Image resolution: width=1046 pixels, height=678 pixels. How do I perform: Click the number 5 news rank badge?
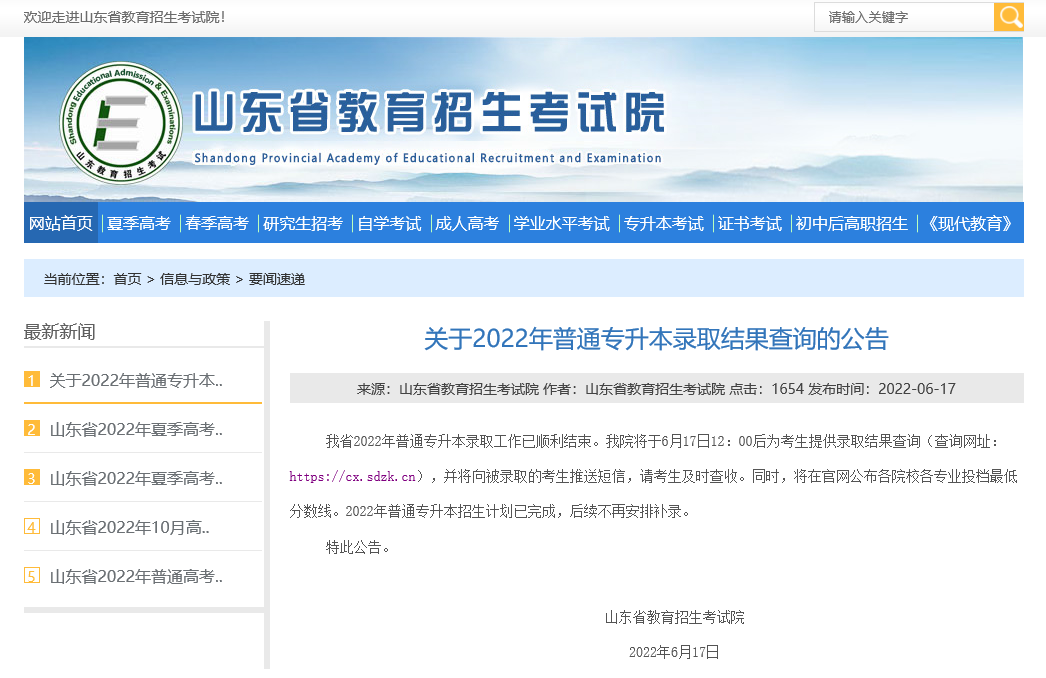coord(32,576)
